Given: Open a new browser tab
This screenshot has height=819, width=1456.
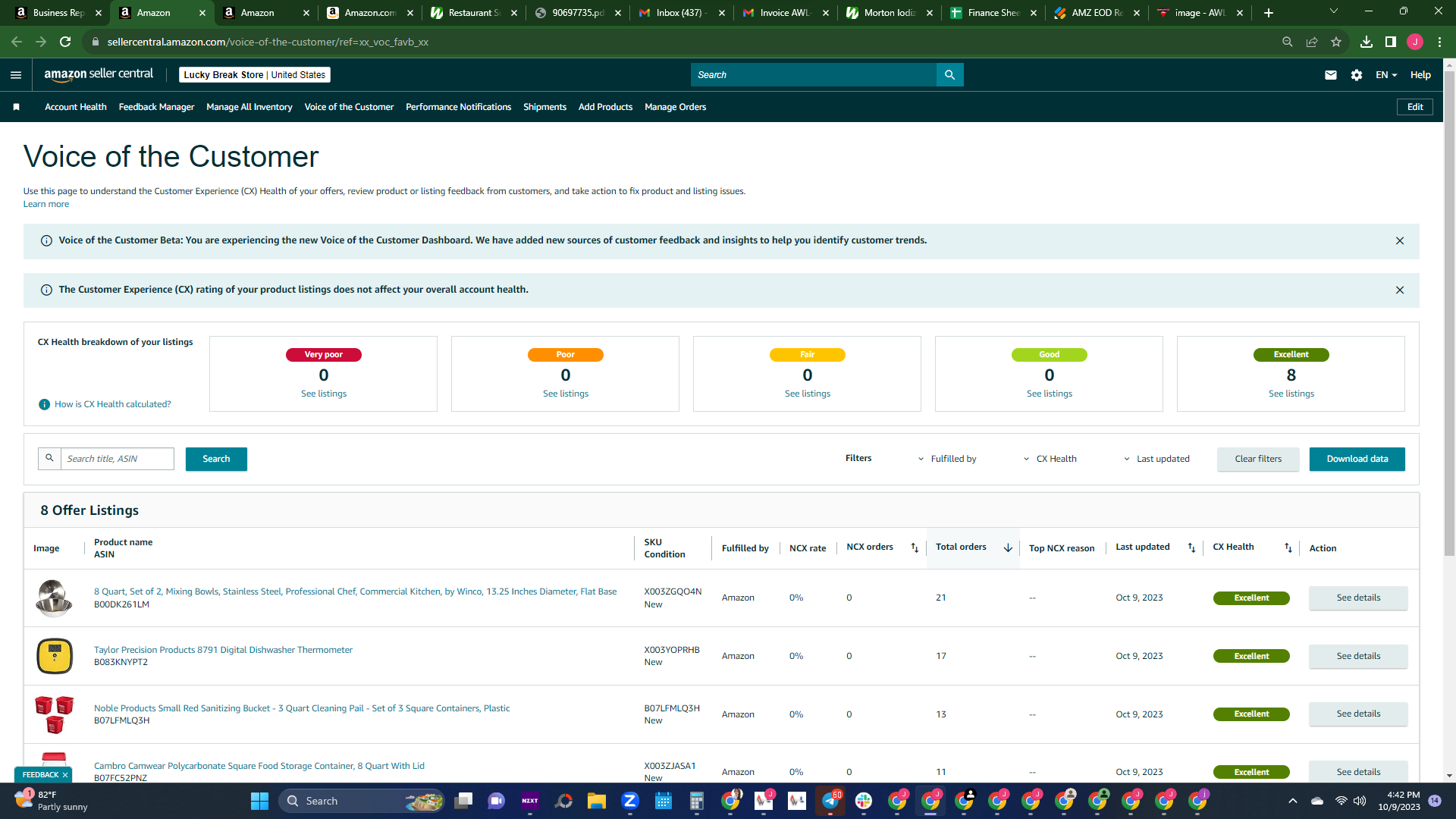Looking at the screenshot, I should (1269, 13).
